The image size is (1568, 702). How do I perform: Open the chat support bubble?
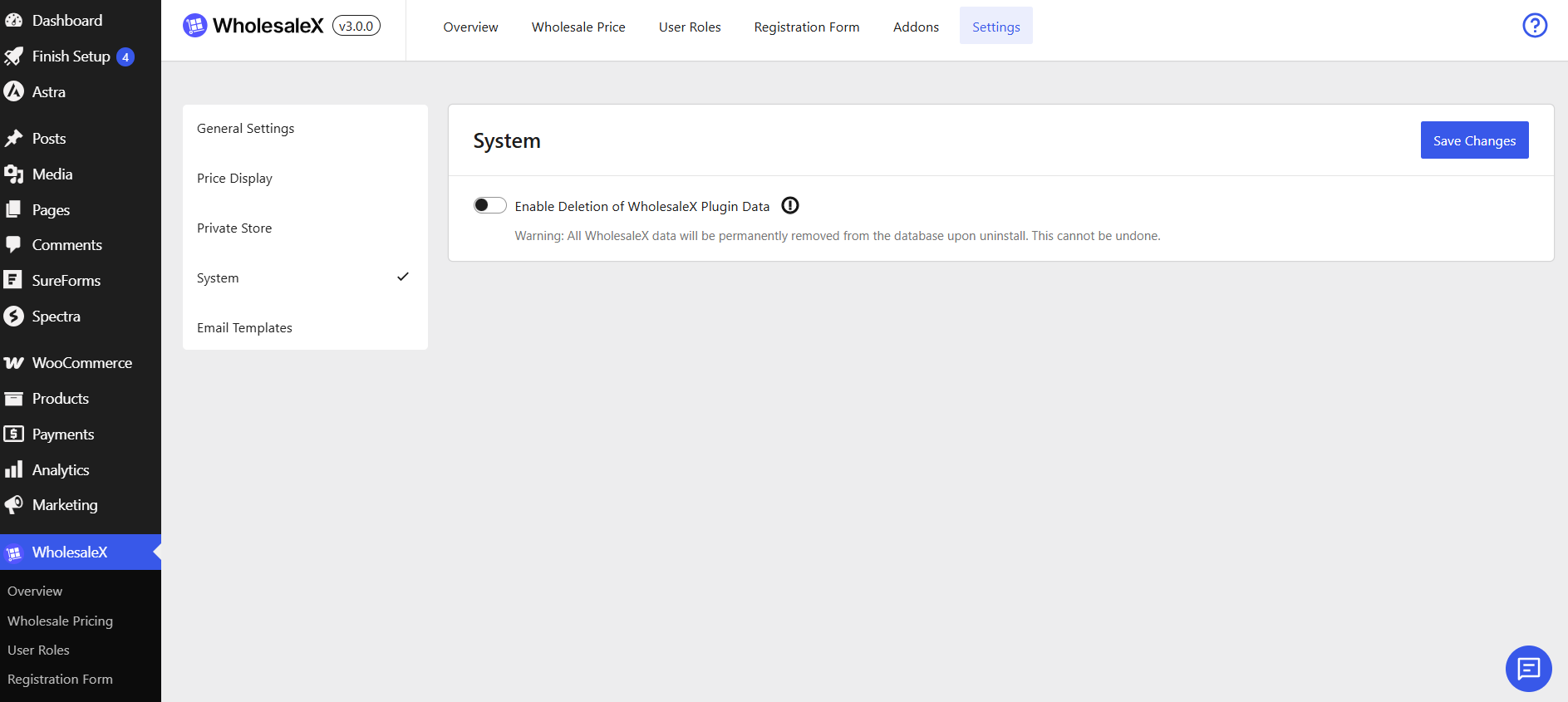(1529, 669)
